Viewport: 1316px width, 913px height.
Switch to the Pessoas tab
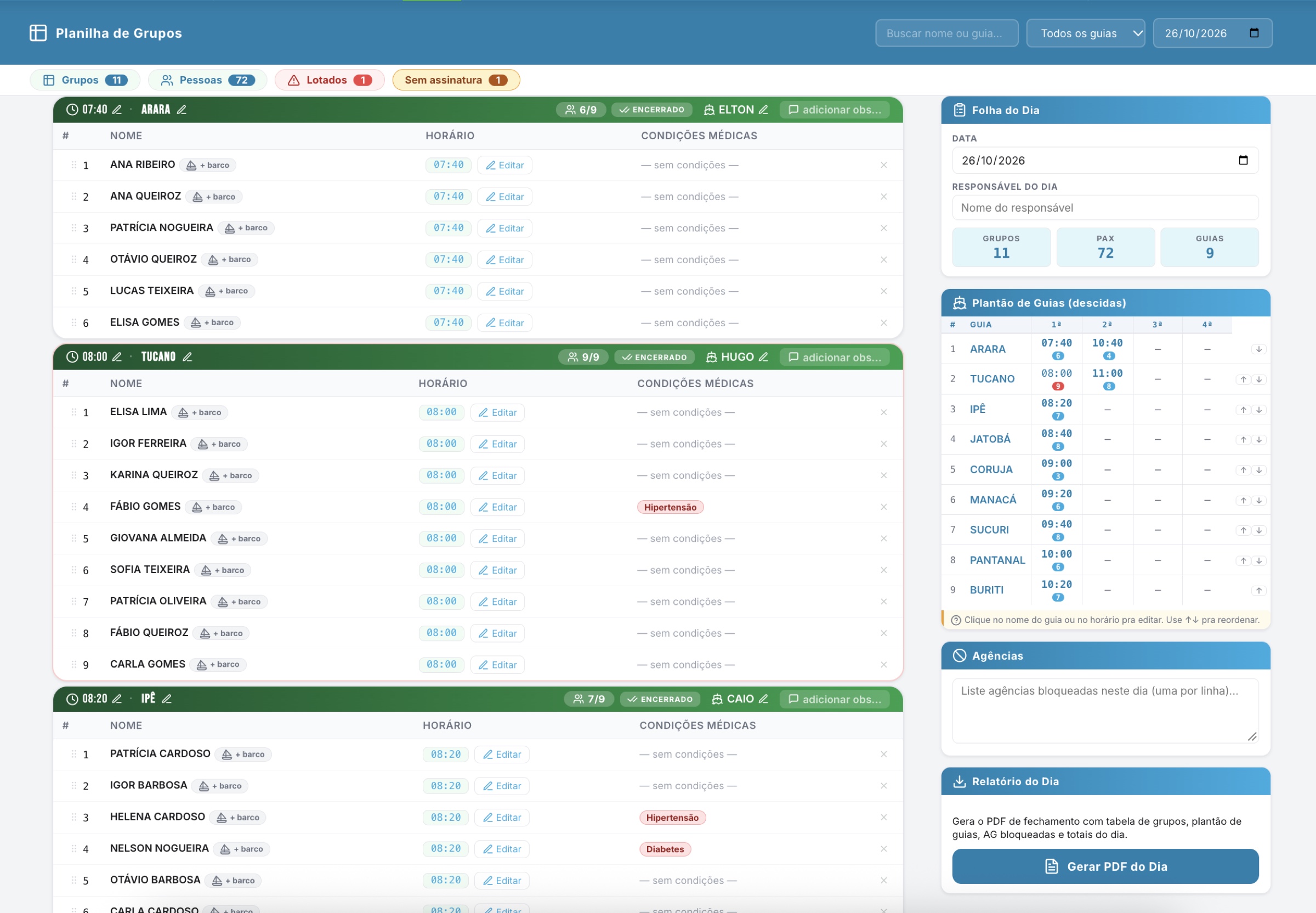207,80
